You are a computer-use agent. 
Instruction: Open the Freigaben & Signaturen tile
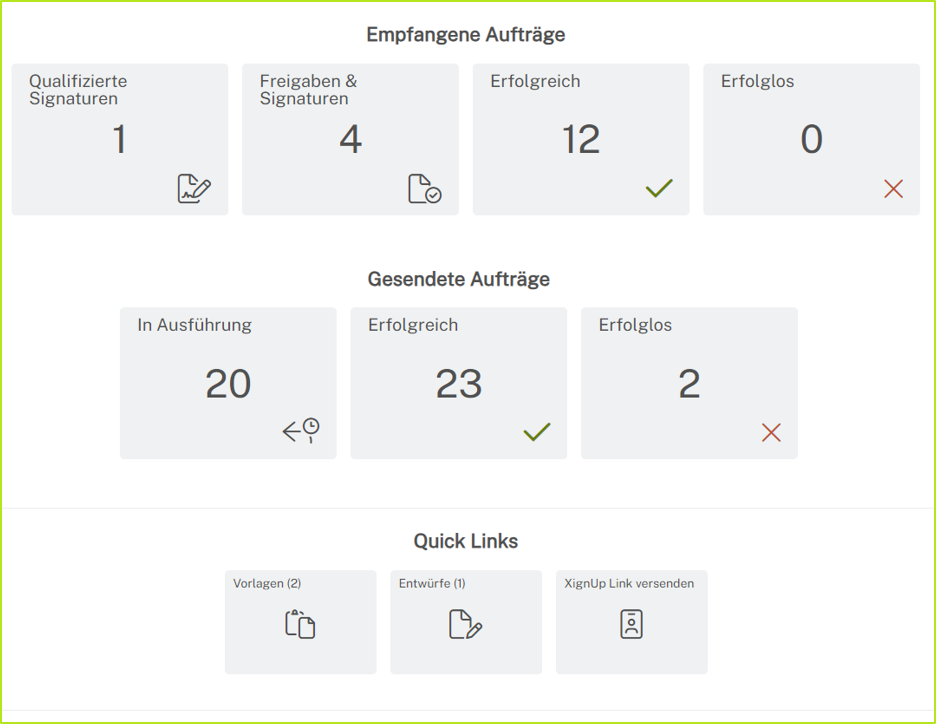coord(350,140)
